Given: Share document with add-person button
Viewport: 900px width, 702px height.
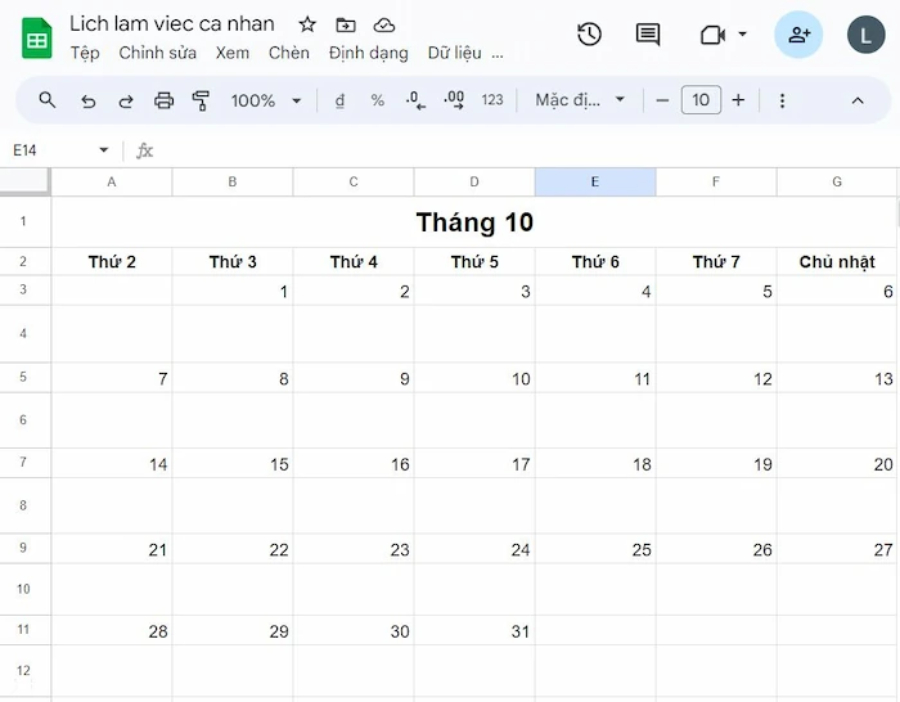Looking at the screenshot, I should coord(798,34).
